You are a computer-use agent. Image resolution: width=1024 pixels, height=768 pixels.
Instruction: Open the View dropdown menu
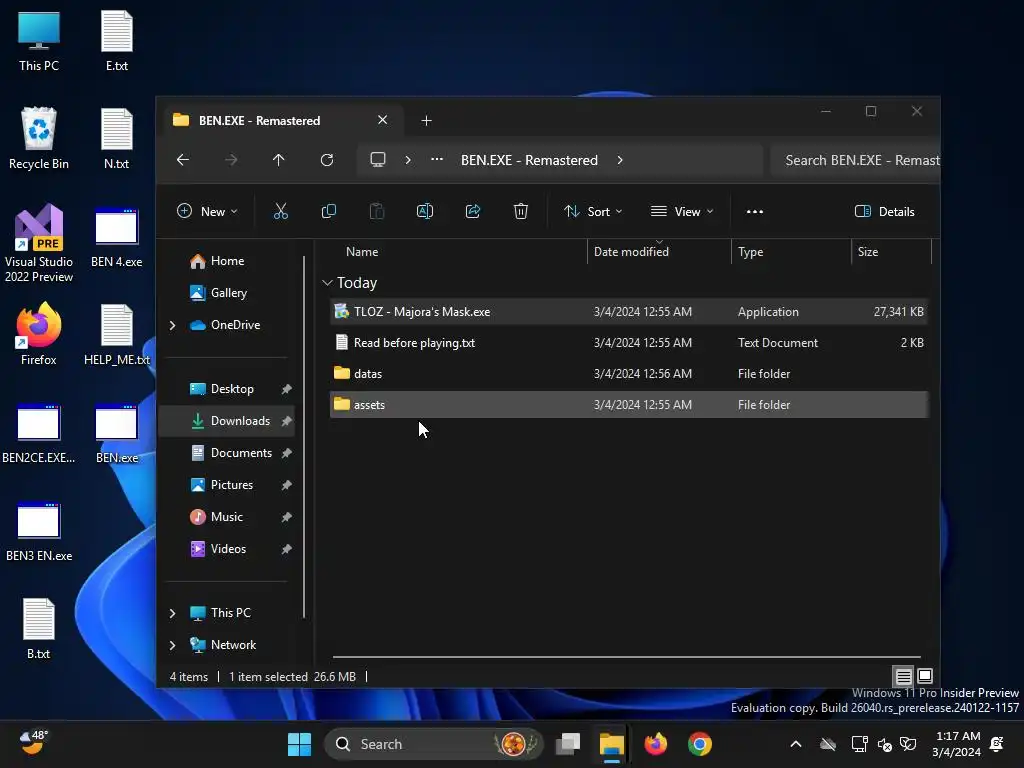[682, 212]
